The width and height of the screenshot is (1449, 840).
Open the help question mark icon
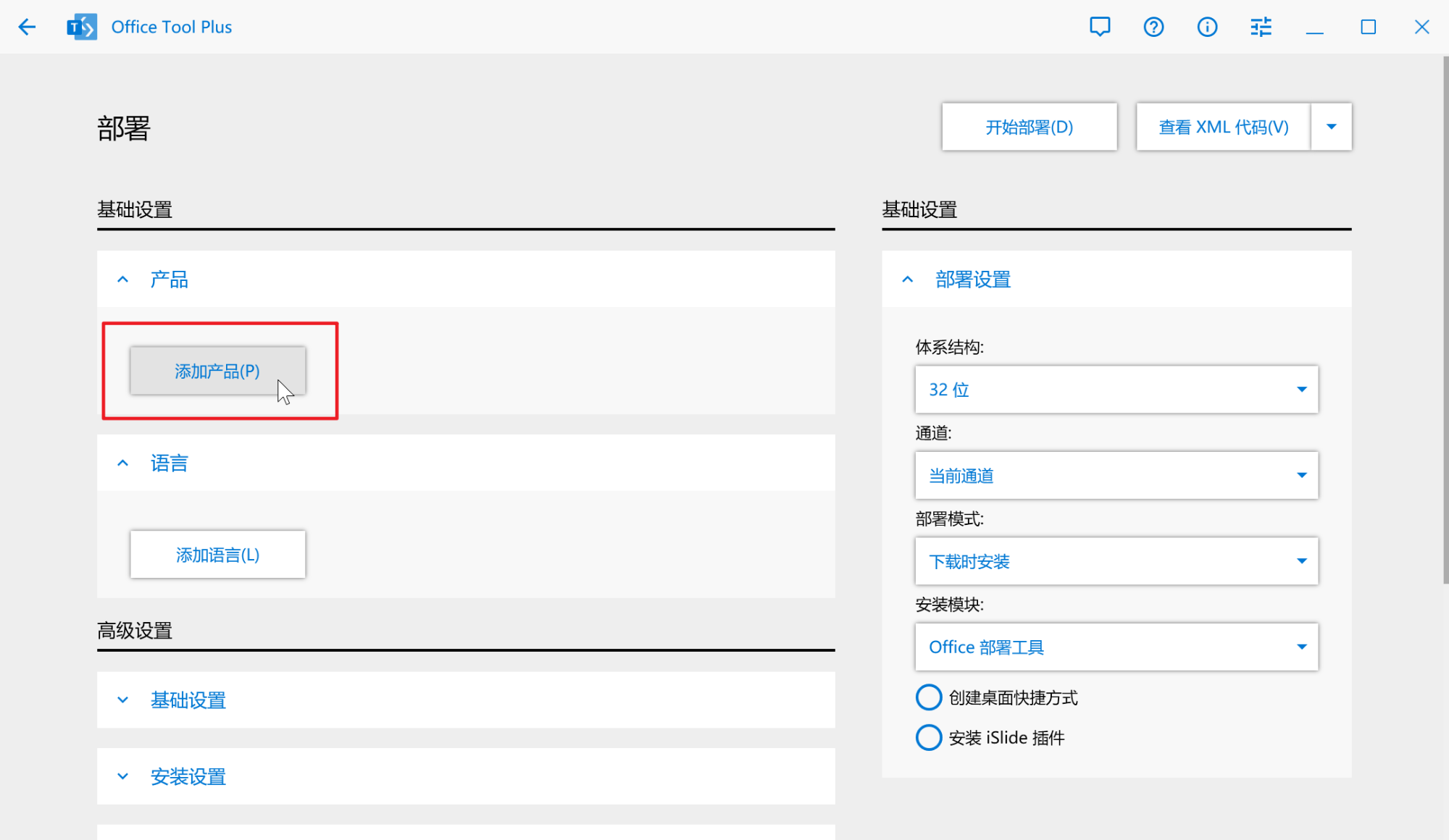click(1153, 27)
